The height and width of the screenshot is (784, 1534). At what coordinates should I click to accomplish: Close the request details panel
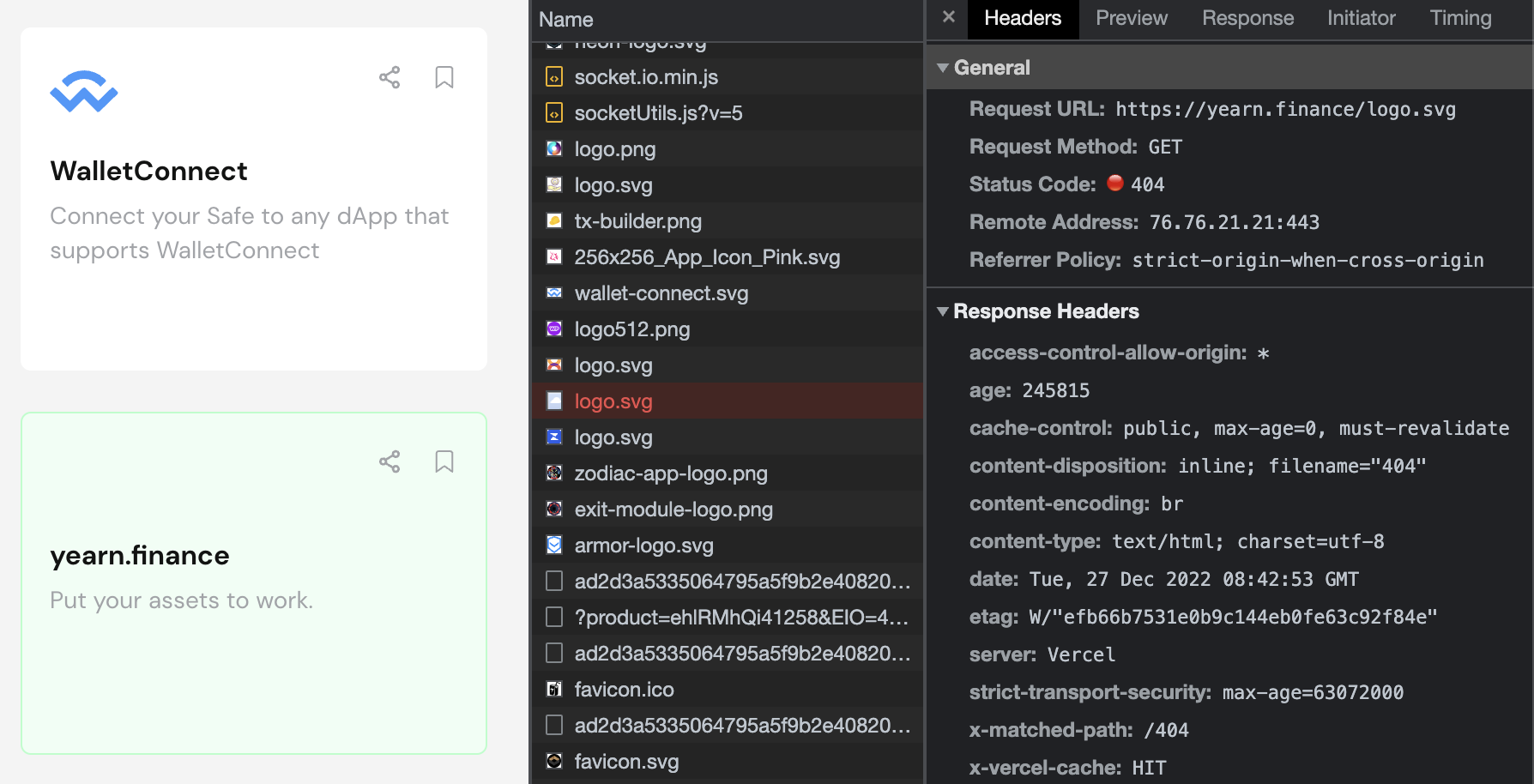[946, 17]
